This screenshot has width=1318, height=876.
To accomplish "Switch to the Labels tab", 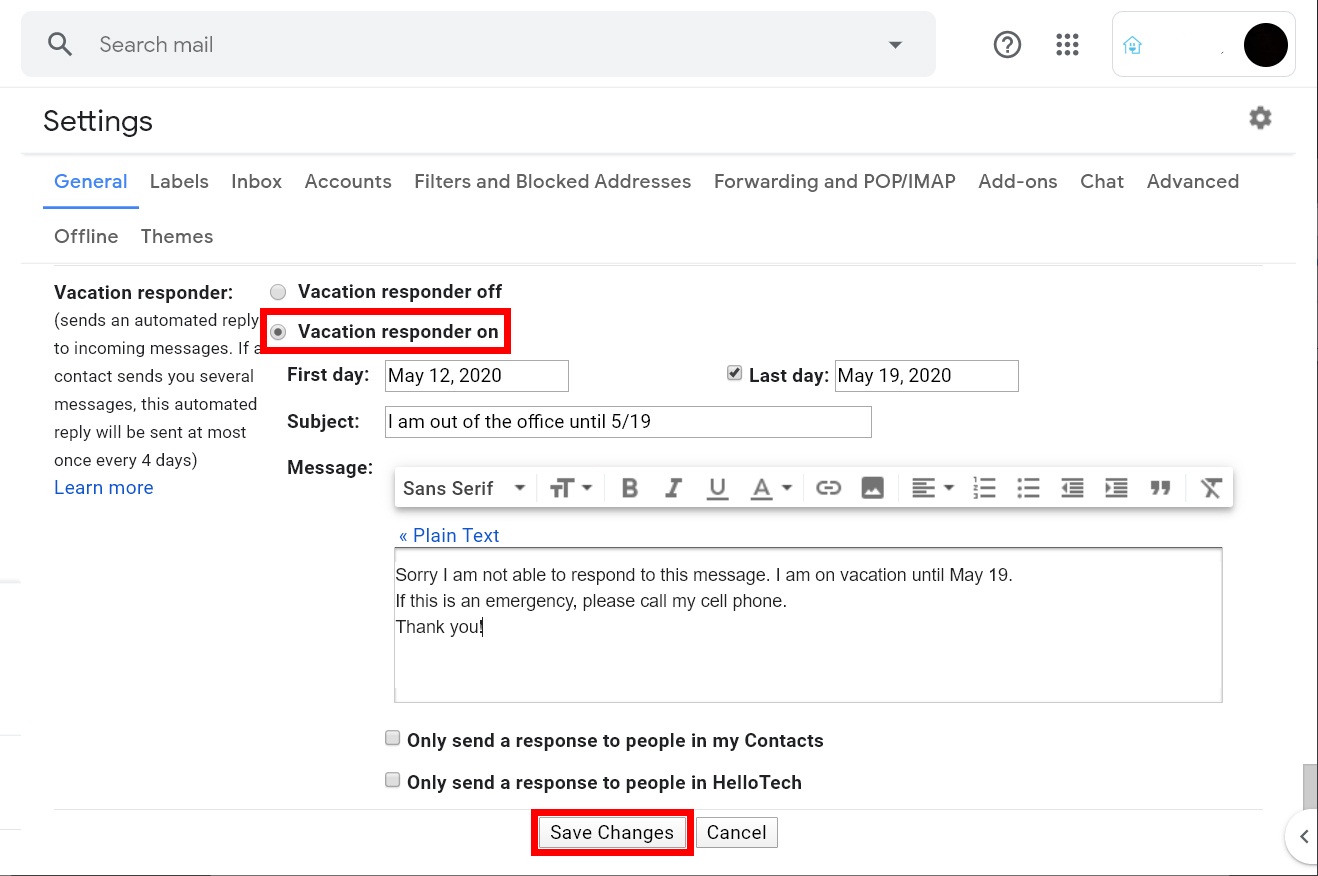I will (x=179, y=181).
